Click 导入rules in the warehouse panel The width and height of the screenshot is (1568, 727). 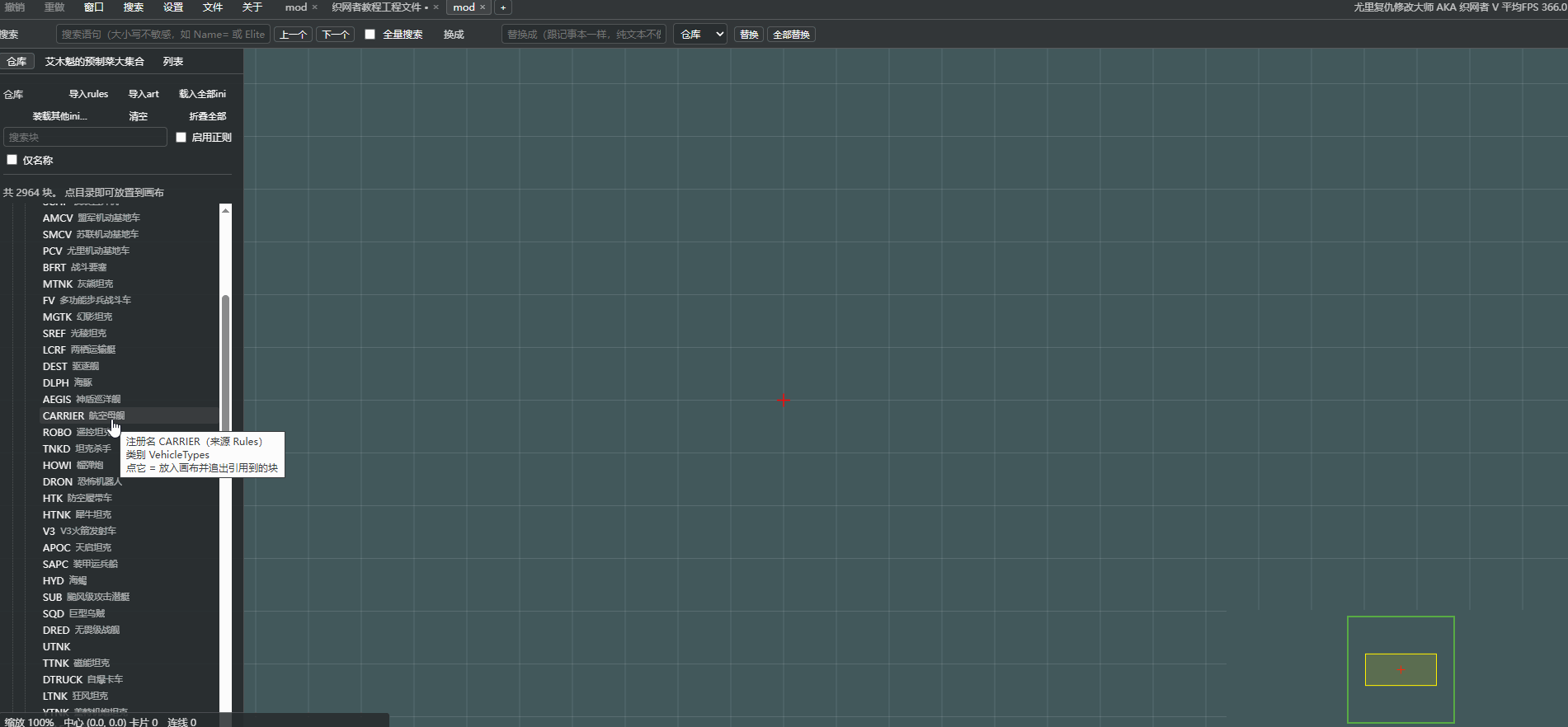click(x=88, y=94)
